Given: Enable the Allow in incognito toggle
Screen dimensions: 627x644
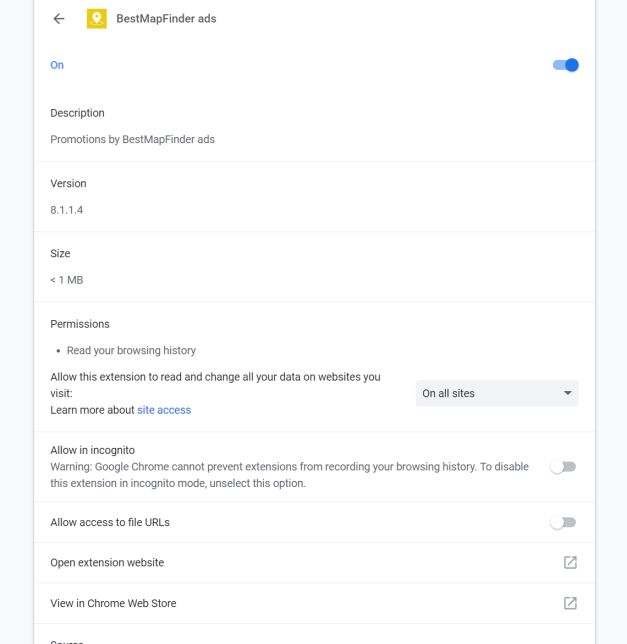Looking at the screenshot, I should coord(563,467).
